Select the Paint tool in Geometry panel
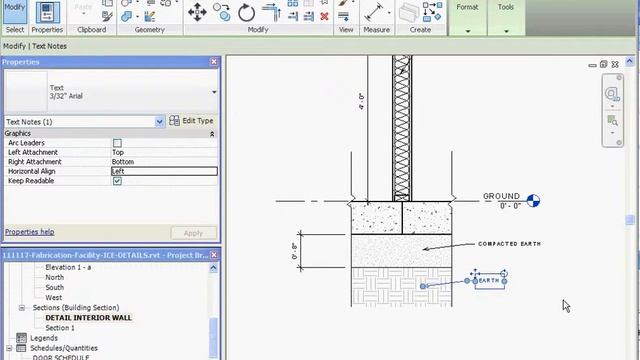Viewport: 640px width, 360px height. tap(150, 16)
